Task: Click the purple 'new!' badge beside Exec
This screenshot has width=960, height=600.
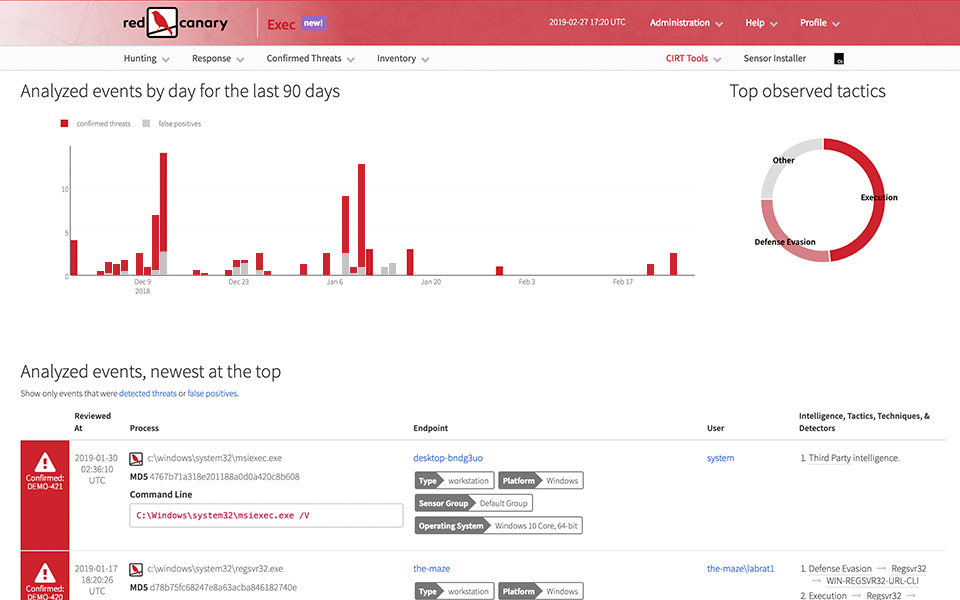Action: pyautogui.click(x=313, y=23)
